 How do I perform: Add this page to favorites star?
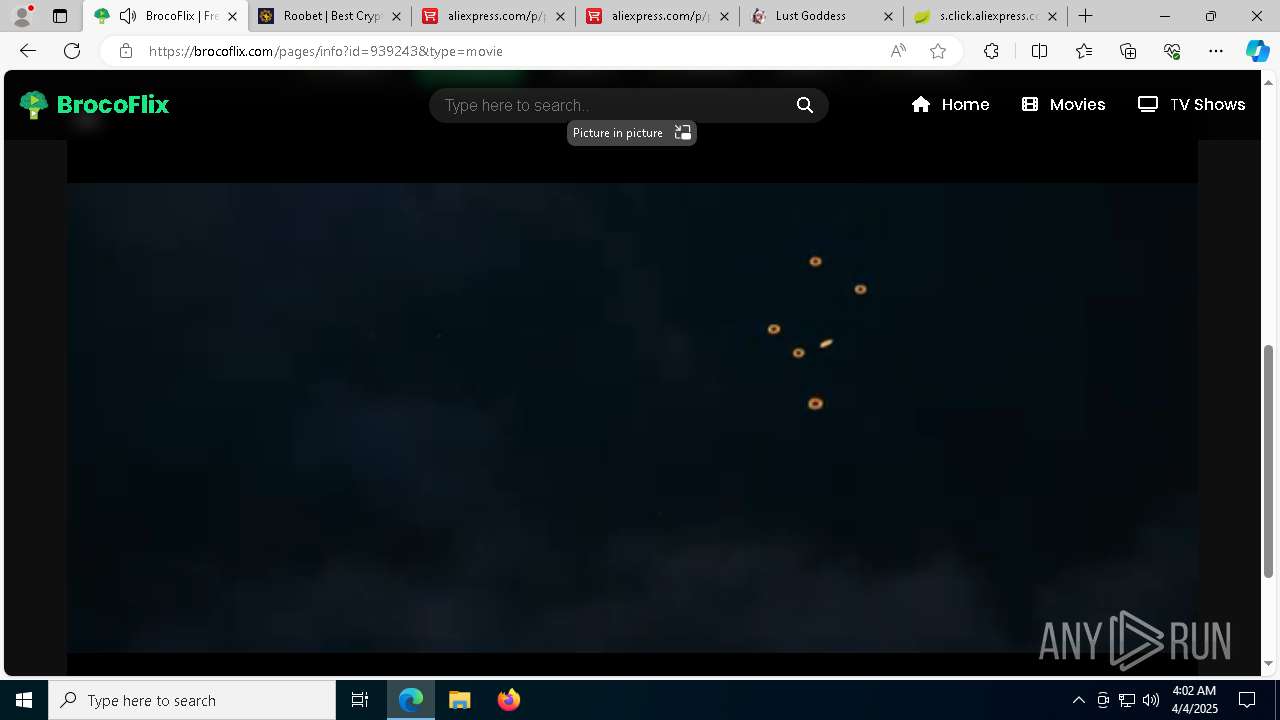click(x=938, y=51)
